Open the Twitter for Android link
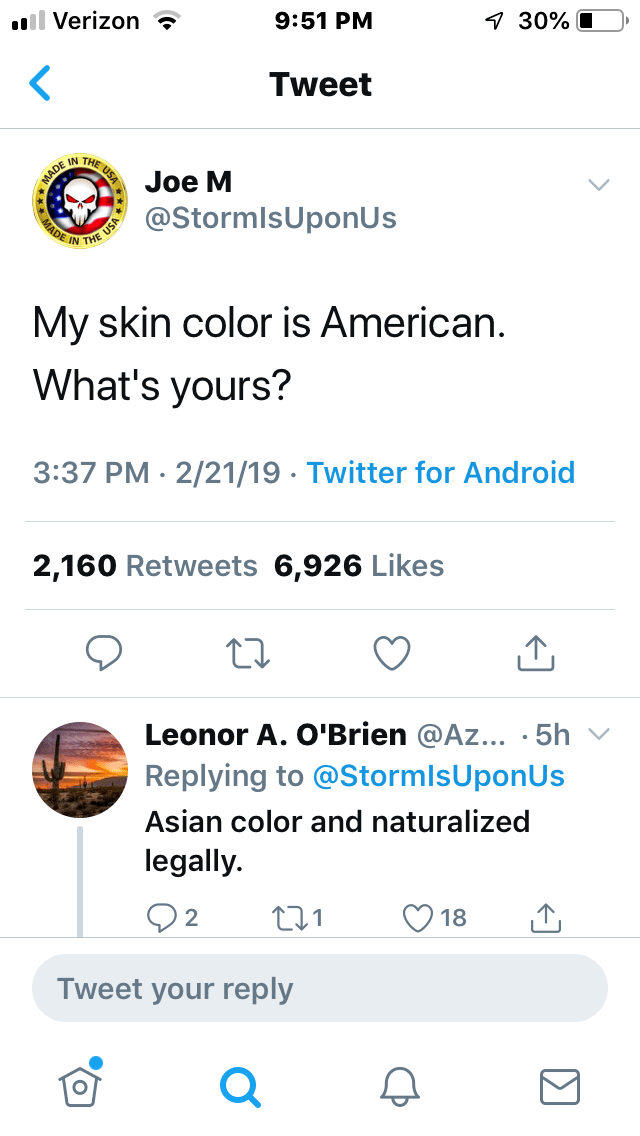 pyautogui.click(x=440, y=472)
